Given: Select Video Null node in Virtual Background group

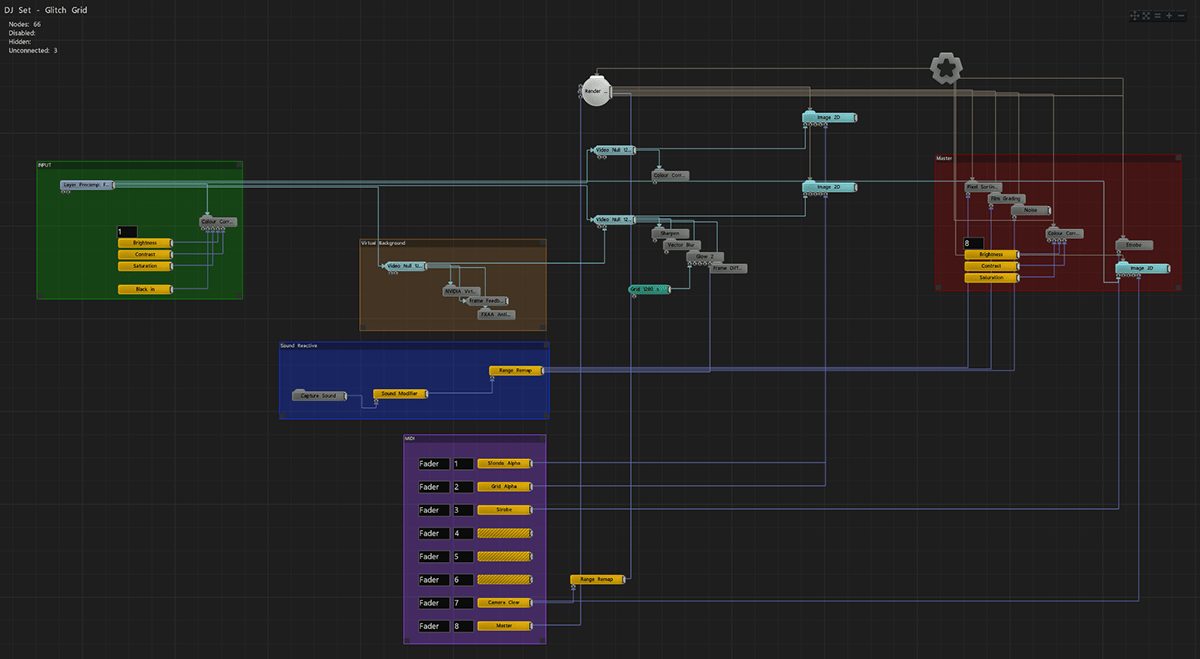Looking at the screenshot, I should click(x=405, y=266).
